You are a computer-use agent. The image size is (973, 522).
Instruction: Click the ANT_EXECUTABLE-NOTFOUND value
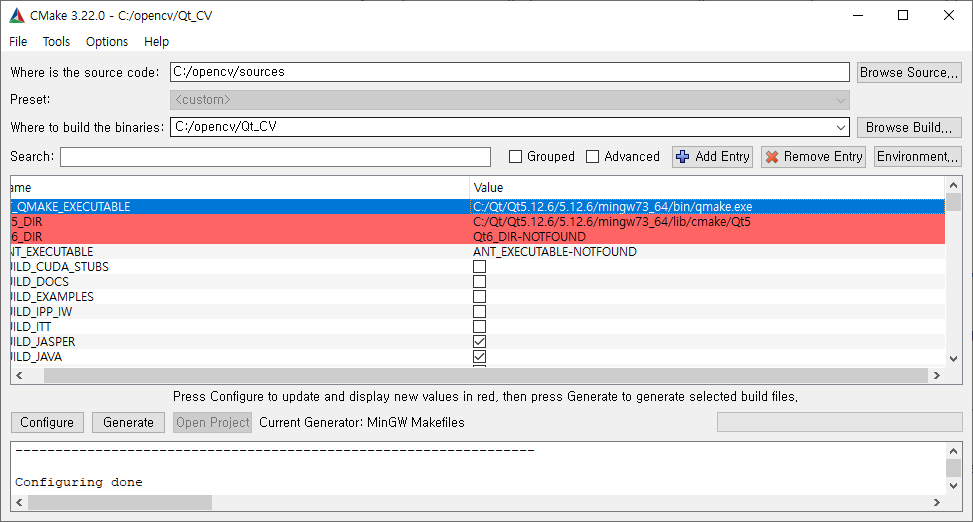(555, 251)
